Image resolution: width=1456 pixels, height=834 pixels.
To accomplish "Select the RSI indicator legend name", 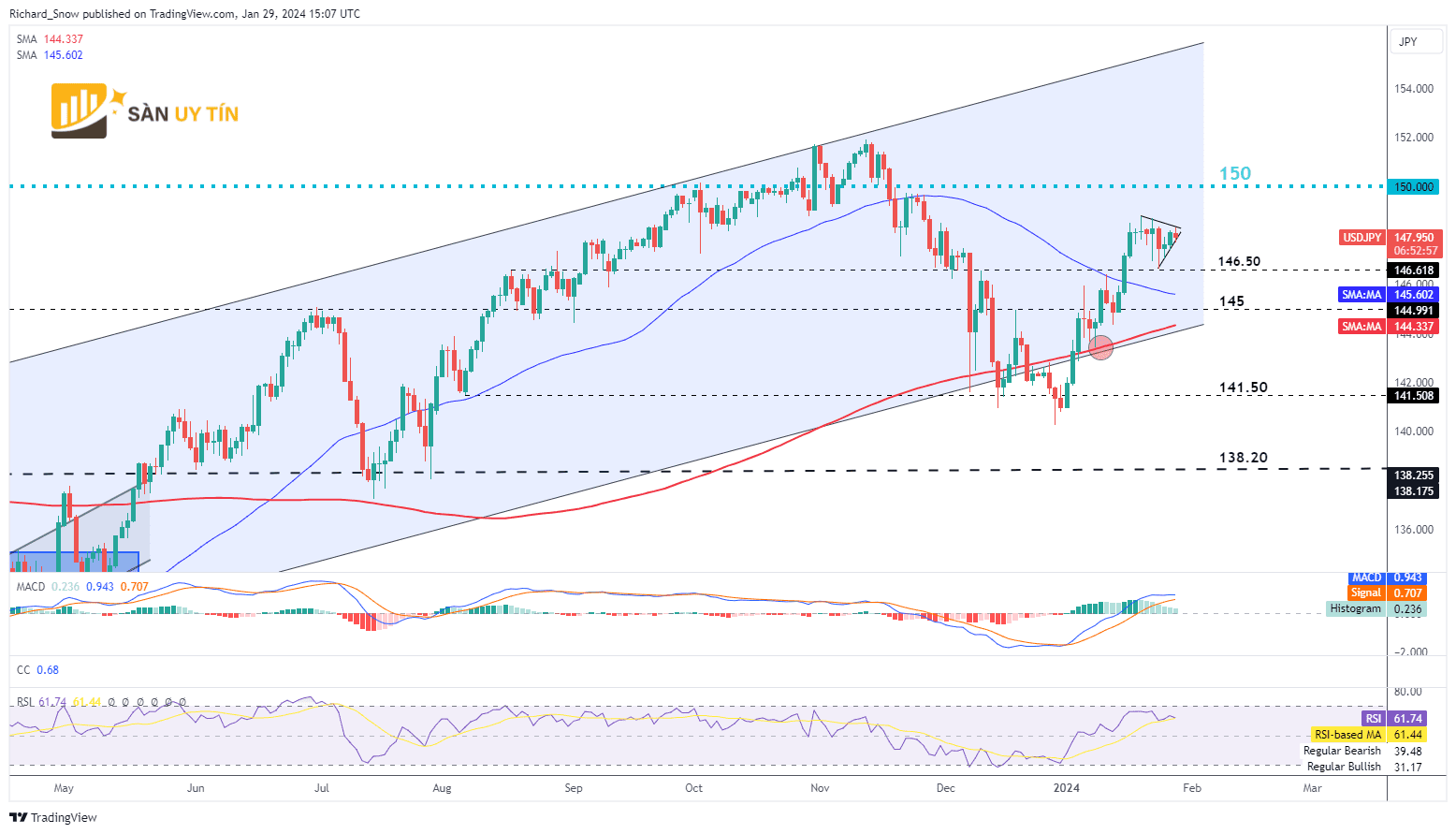I will (25, 702).
